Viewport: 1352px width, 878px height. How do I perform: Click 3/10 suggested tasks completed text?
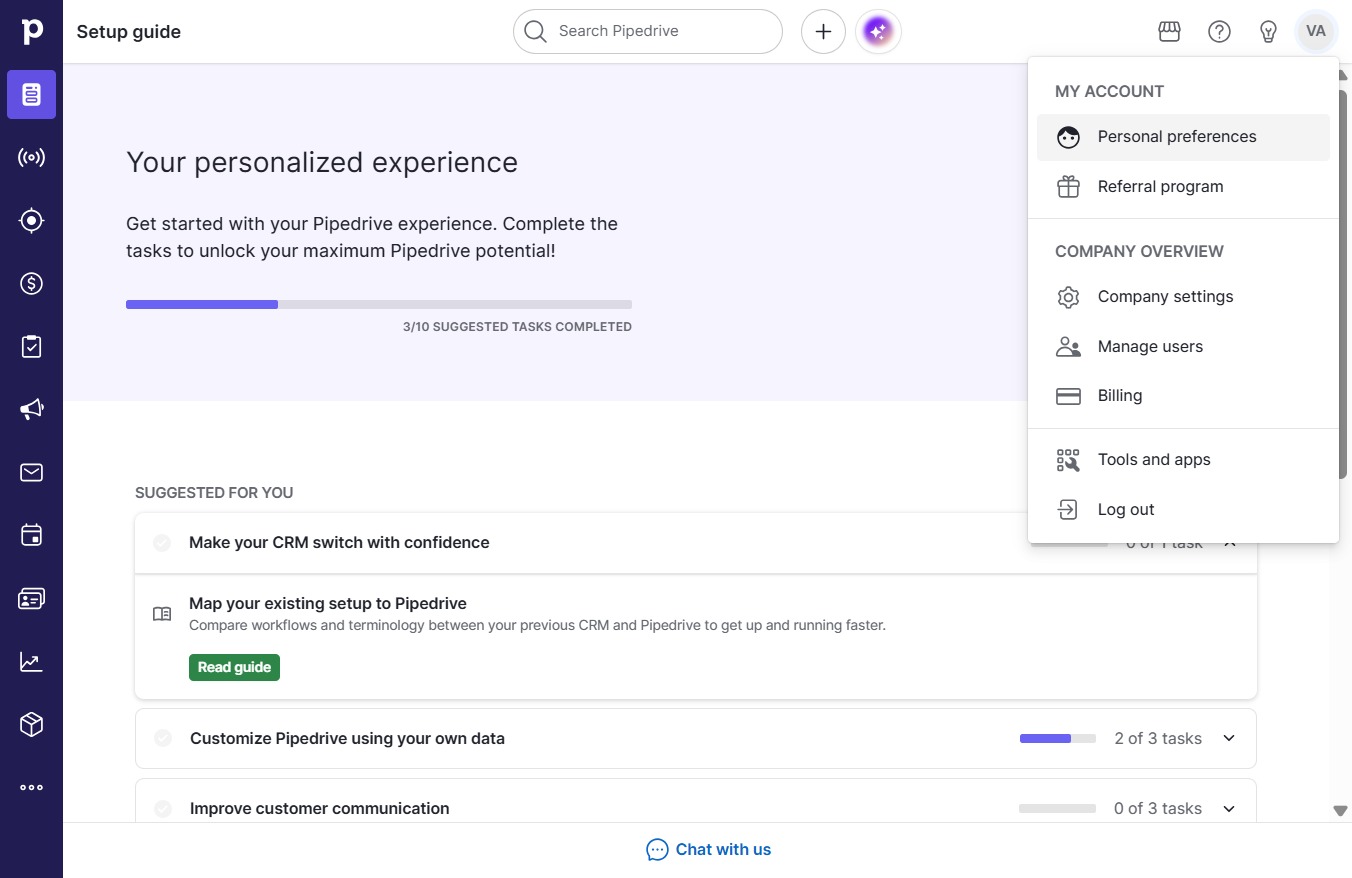517,327
